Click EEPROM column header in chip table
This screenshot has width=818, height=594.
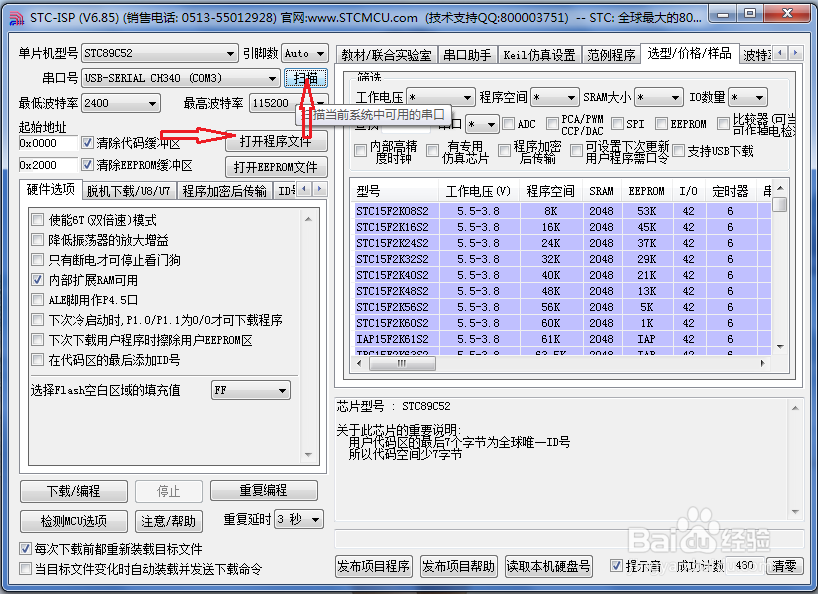(646, 191)
